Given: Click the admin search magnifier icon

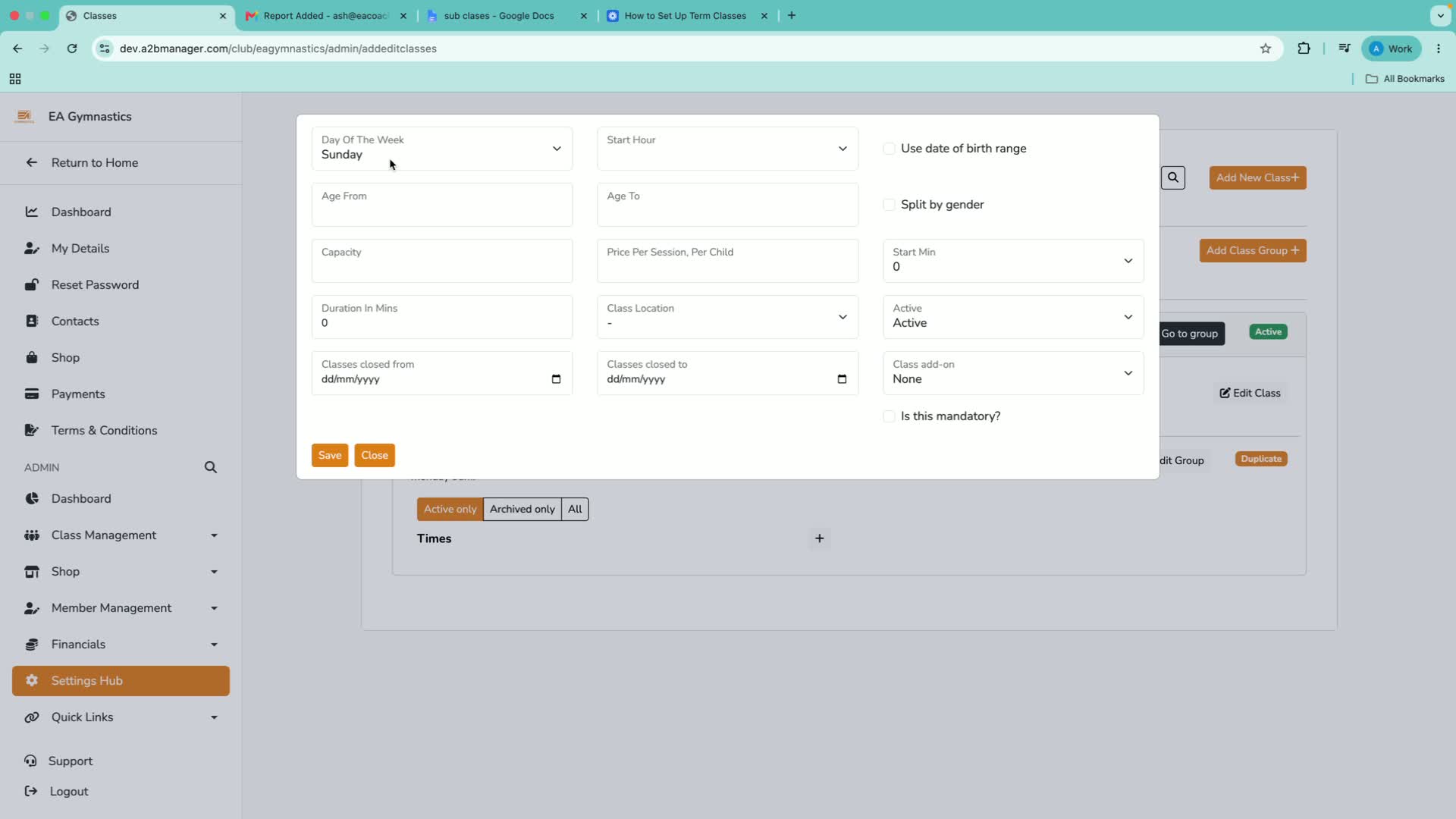Looking at the screenshot, I should [211, 467].
